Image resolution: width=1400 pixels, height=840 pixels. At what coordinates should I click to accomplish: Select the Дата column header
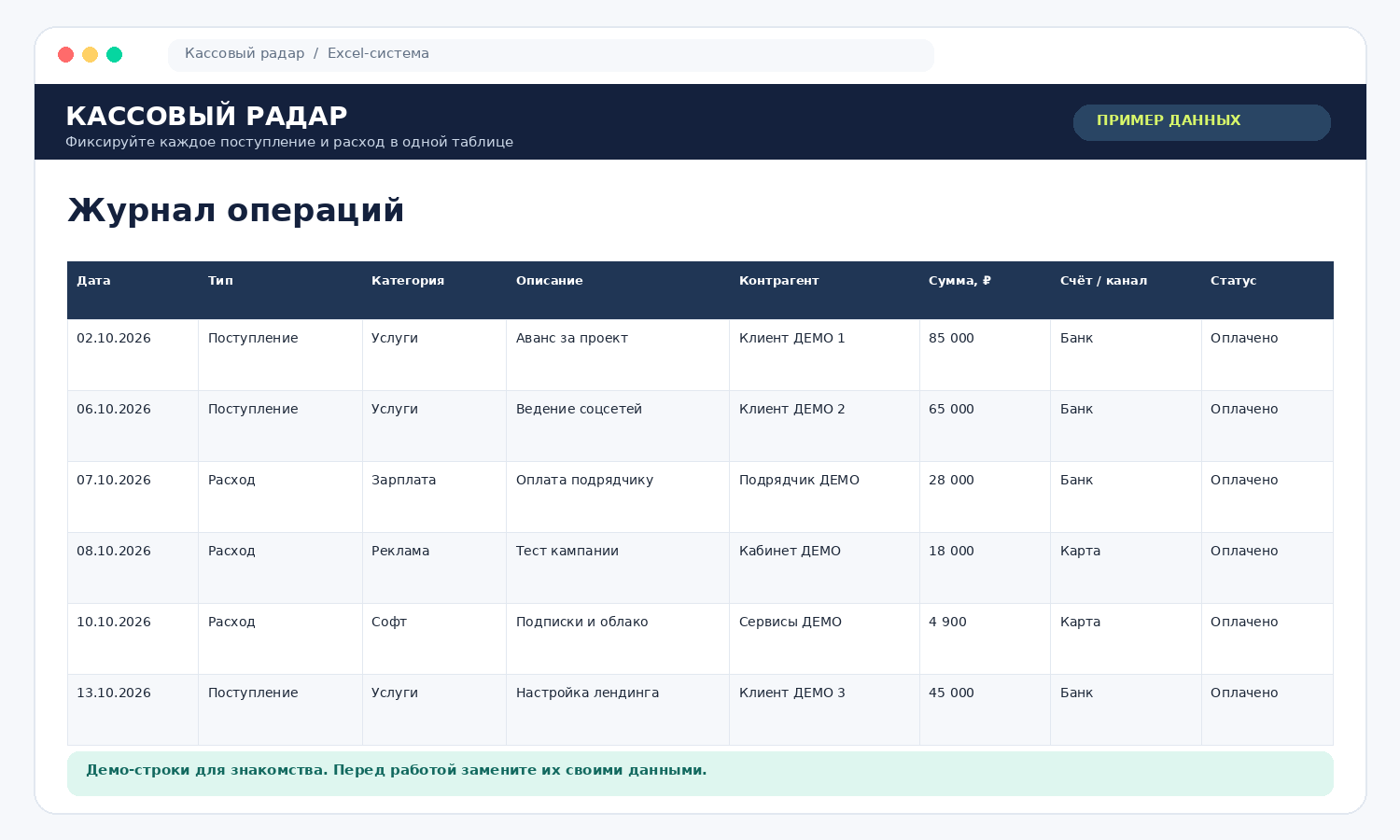point(133,290)
